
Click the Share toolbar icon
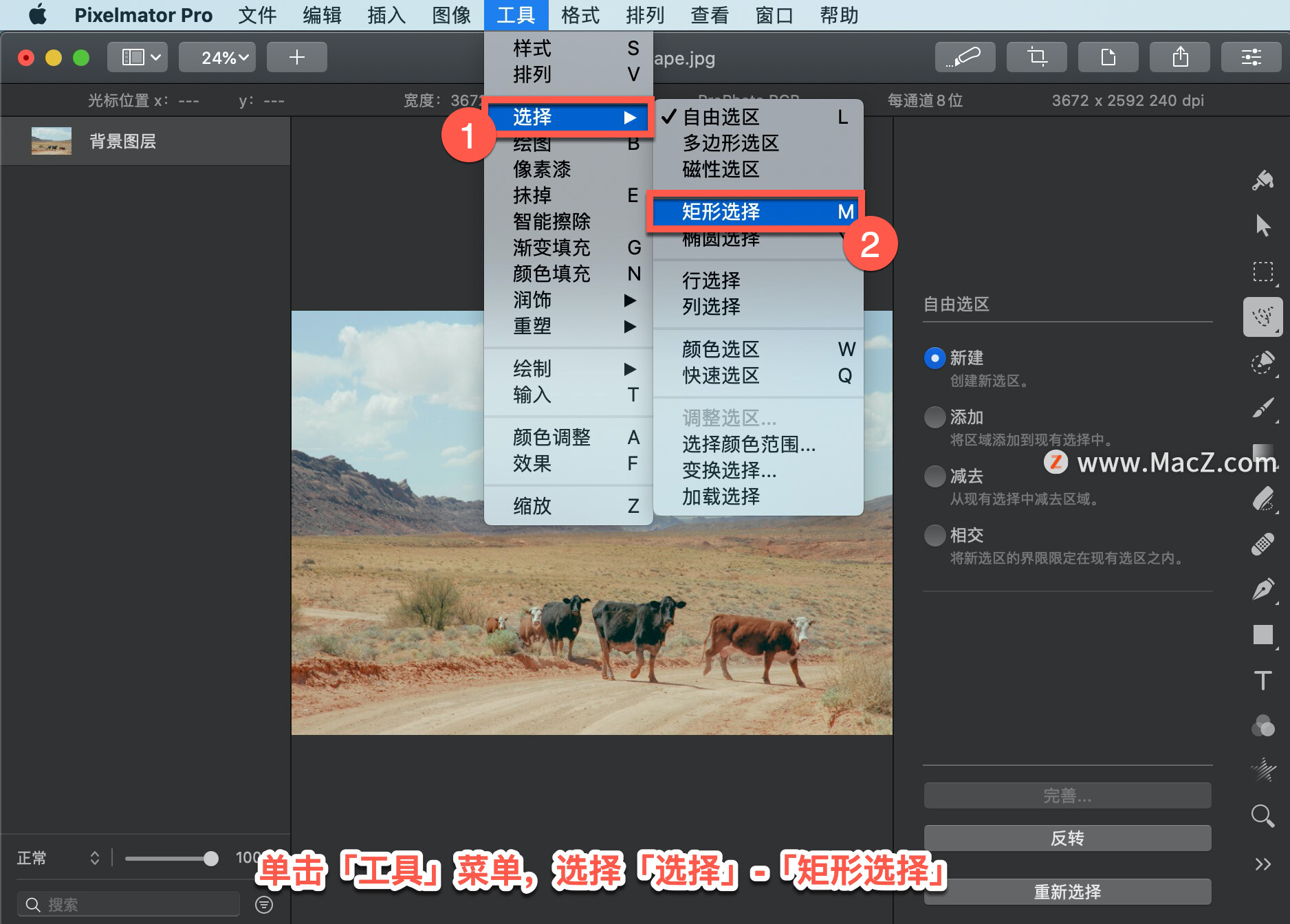[x=1179, y=57]
